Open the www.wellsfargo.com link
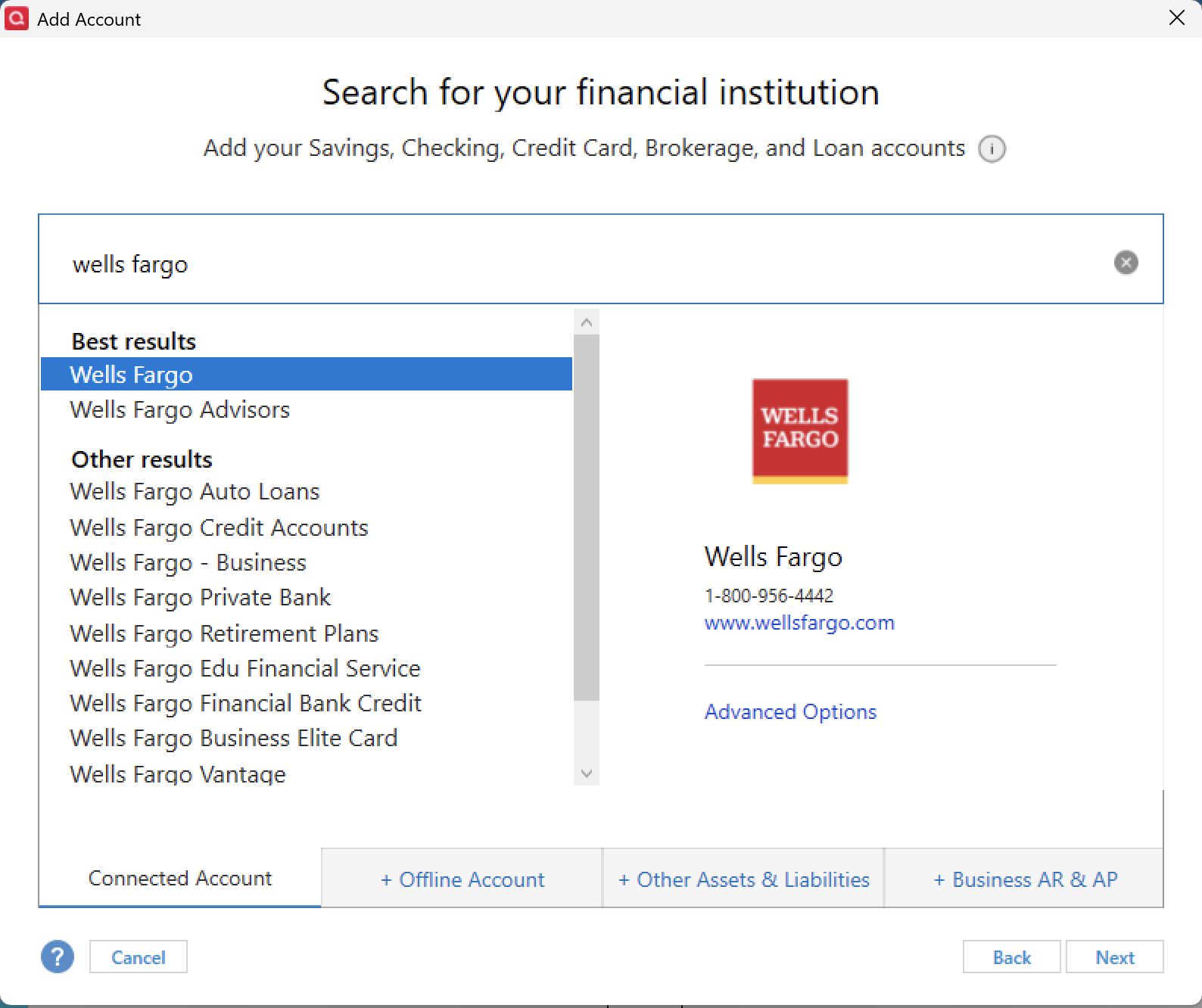The width and height of the screenshot is (1202, 1008). [799, 623]
